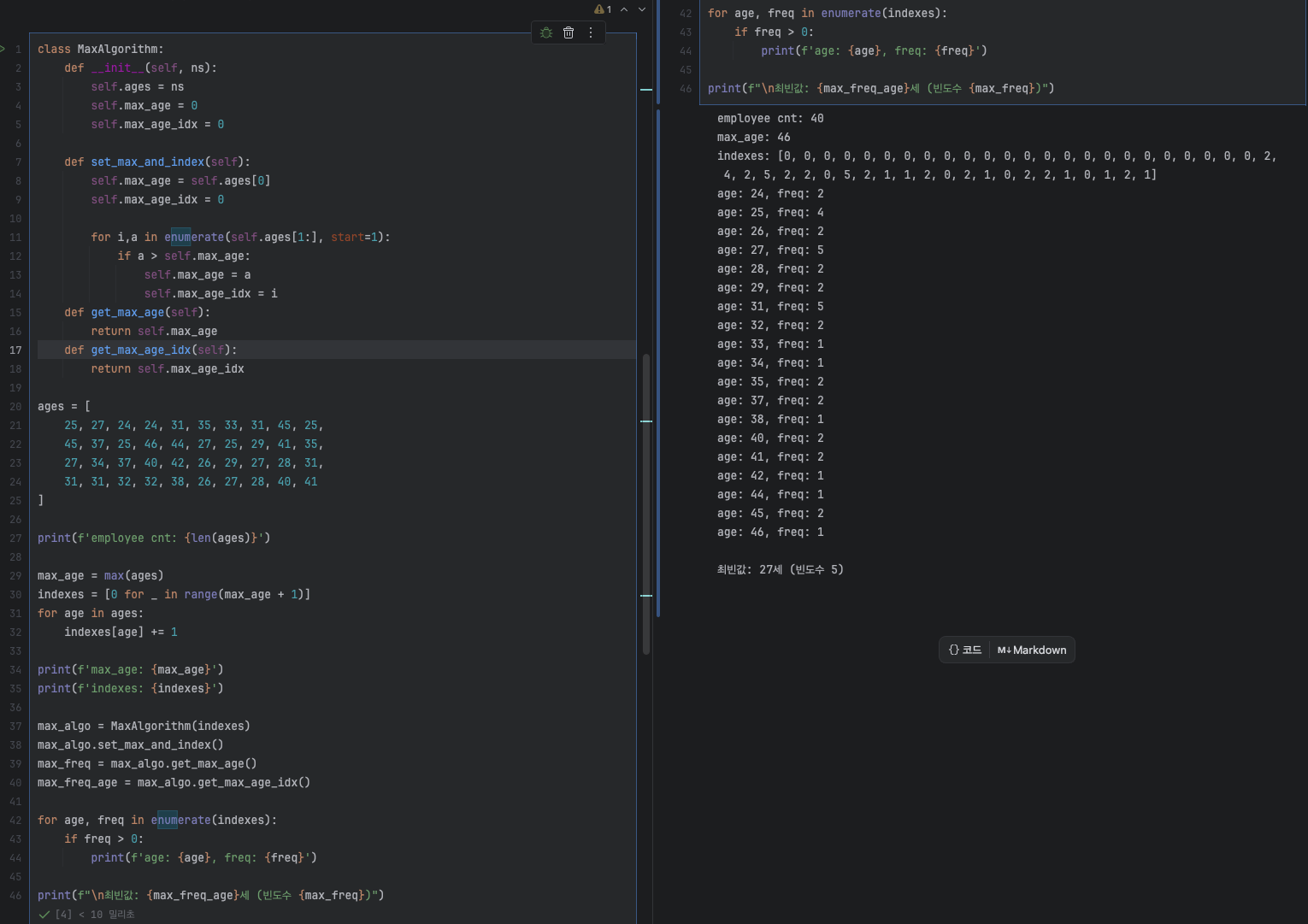Click 'def set_max_and_index(self):' definition
1308x924 pixels.
point(157,162)
